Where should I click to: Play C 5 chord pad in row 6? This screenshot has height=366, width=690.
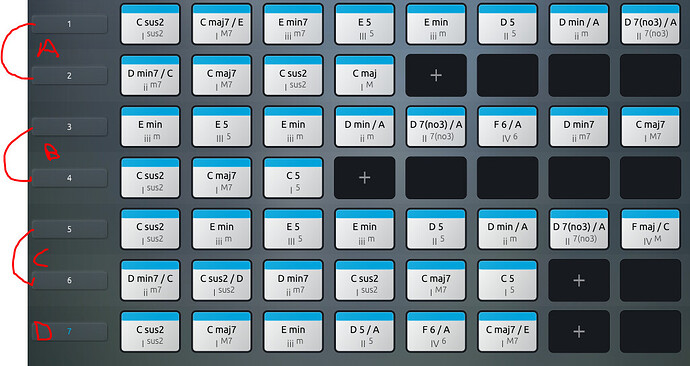click(507, 280)
